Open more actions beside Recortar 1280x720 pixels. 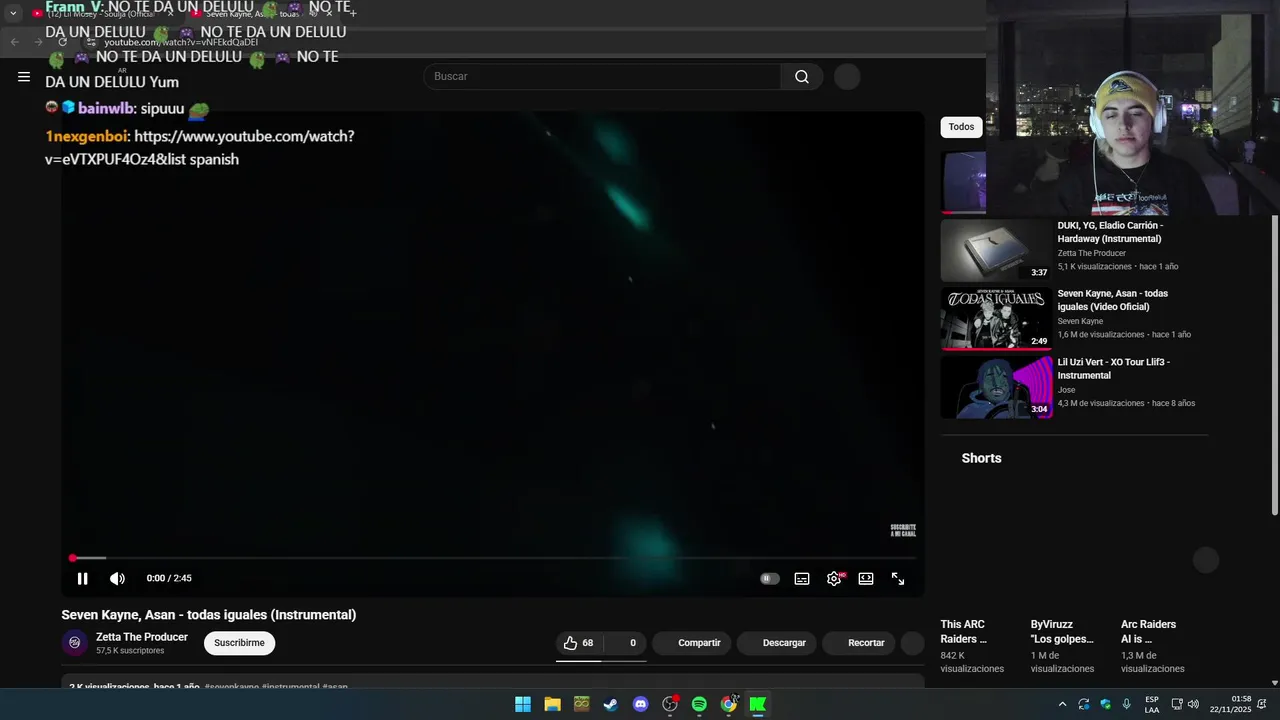pos(912,643)
